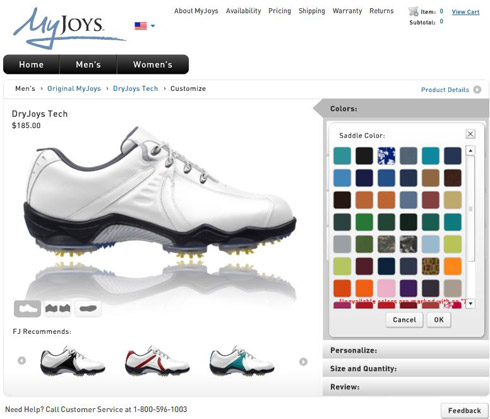Open About MyJoys page
Image resolution: width=490 pixels, height=419 pixels.
tap(196, 11)
